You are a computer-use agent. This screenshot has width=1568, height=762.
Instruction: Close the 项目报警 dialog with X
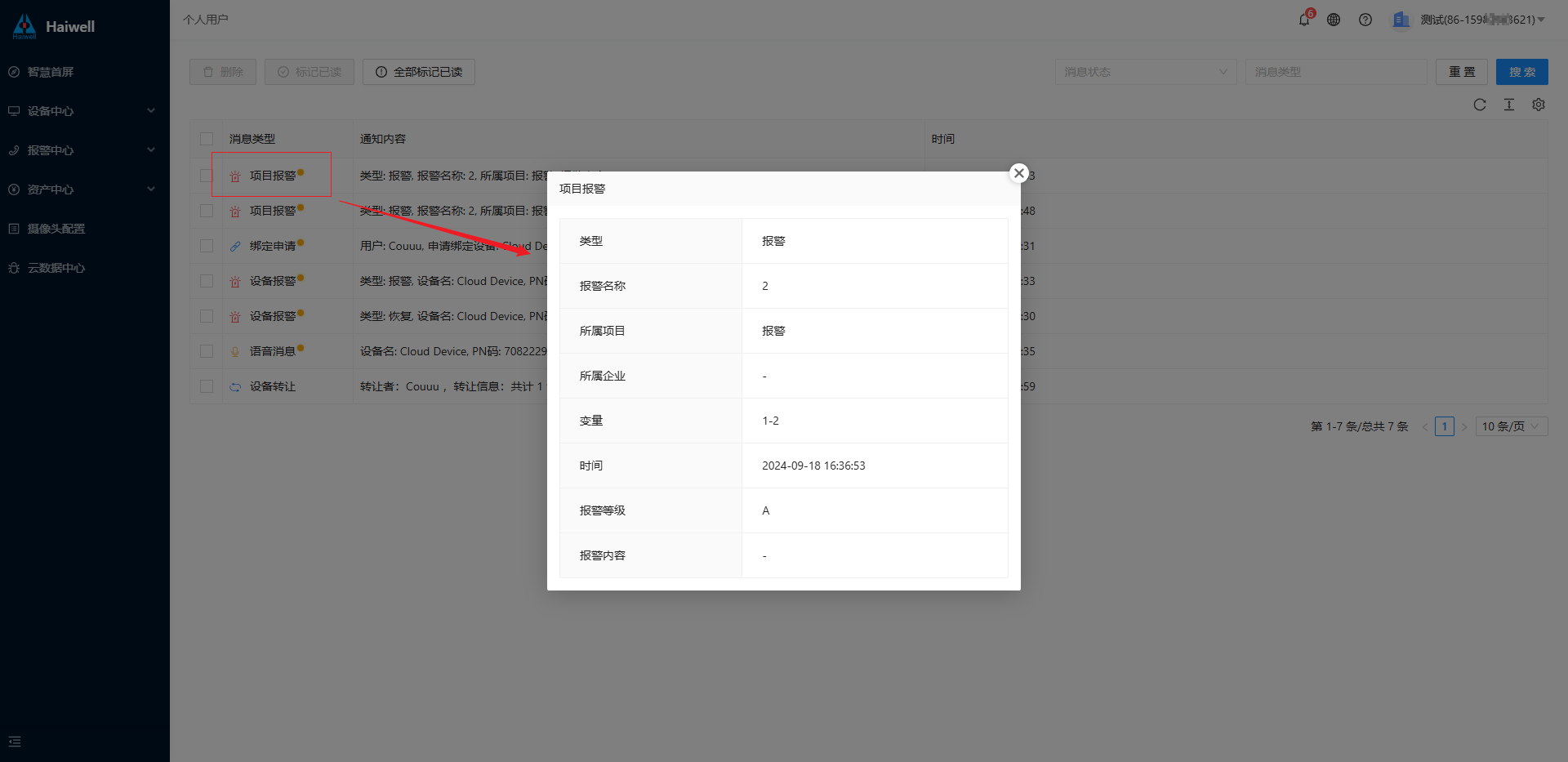(1018, 173)
